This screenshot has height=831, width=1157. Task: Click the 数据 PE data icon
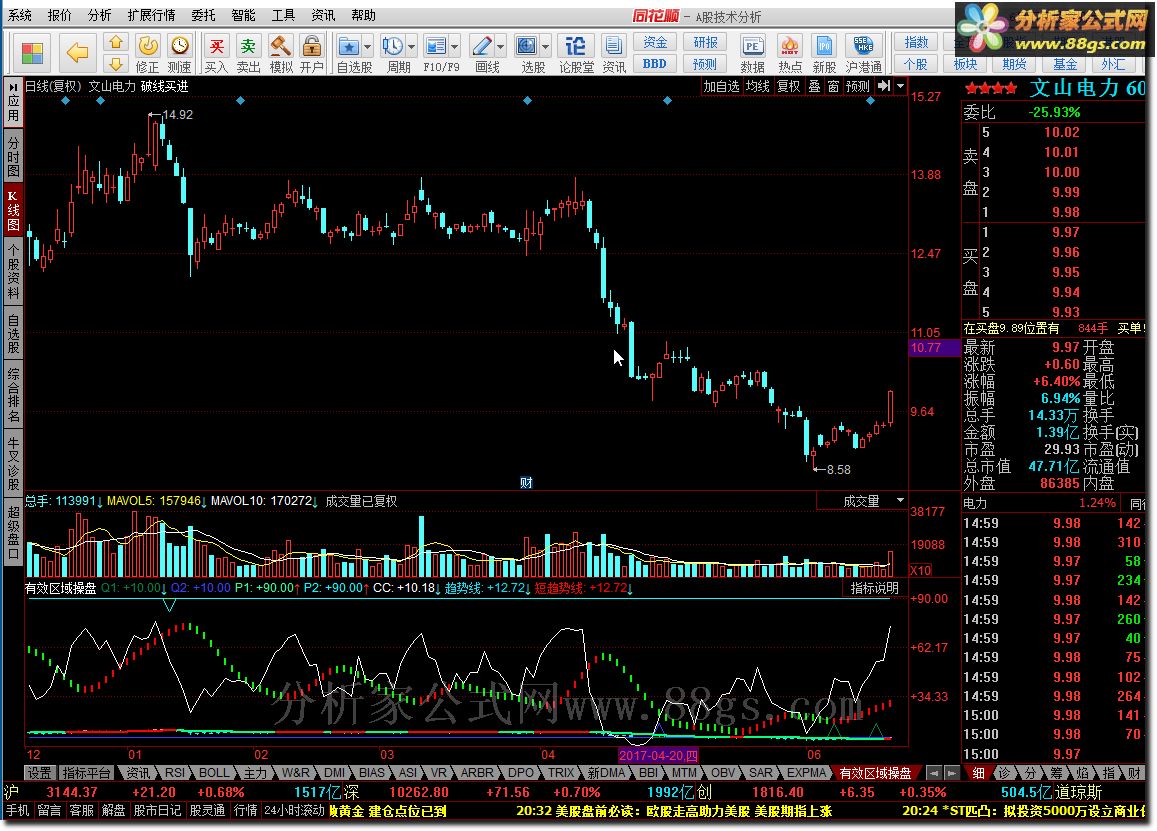coord(752,46)
